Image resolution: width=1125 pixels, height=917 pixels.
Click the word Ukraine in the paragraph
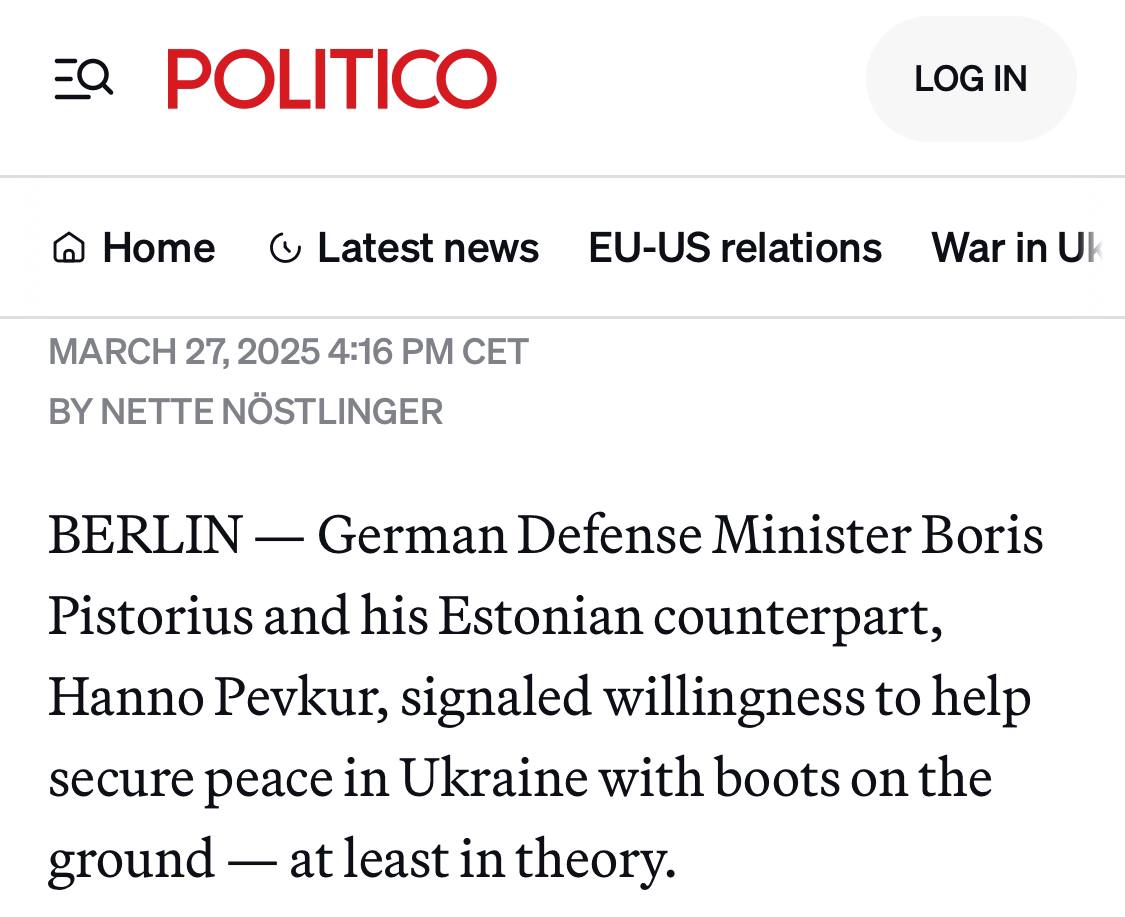[x=494, y=779]
